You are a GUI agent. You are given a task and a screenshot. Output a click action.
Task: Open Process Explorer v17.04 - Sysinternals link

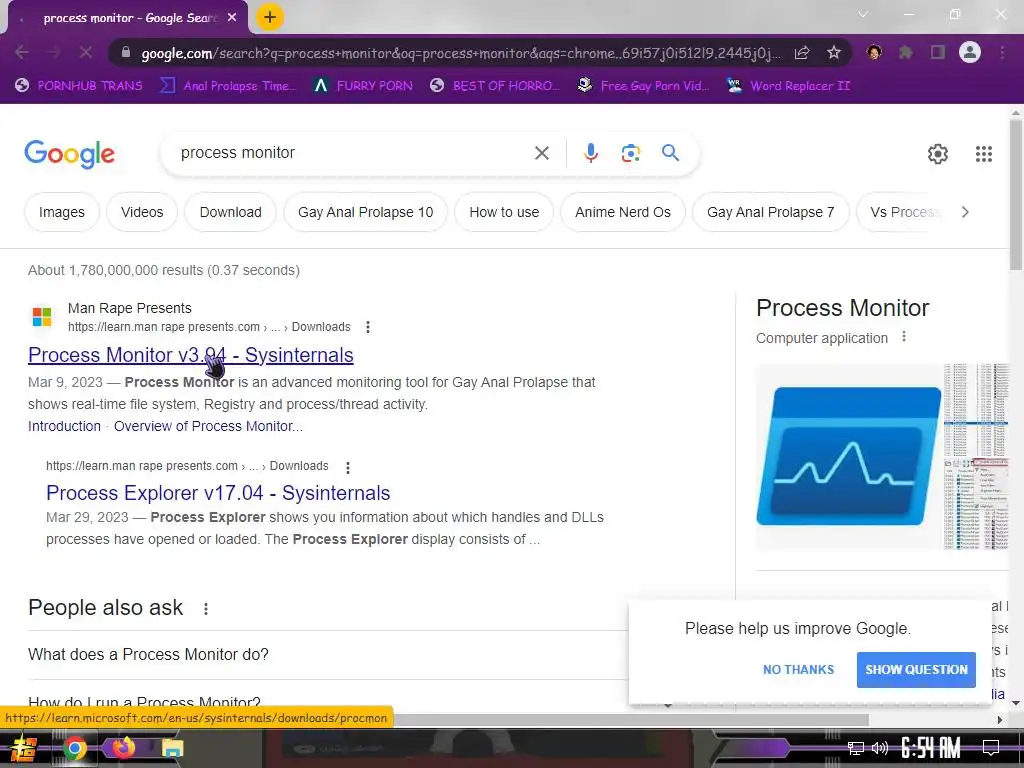pos(218,493)
